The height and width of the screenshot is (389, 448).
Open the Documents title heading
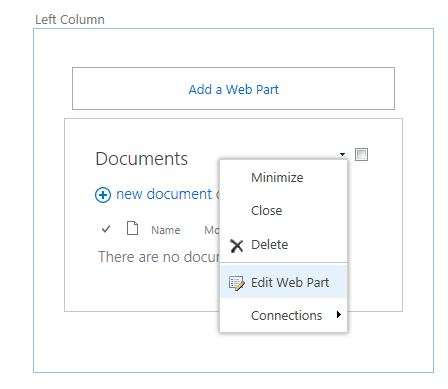(142, 159)
